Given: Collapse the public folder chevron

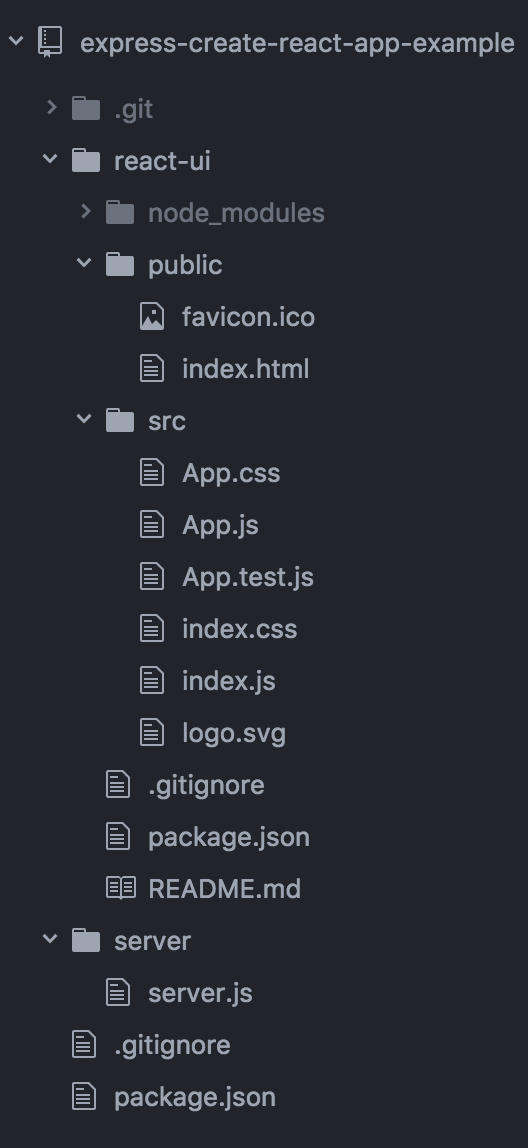Looking at the screenshot, I should 84,263.
